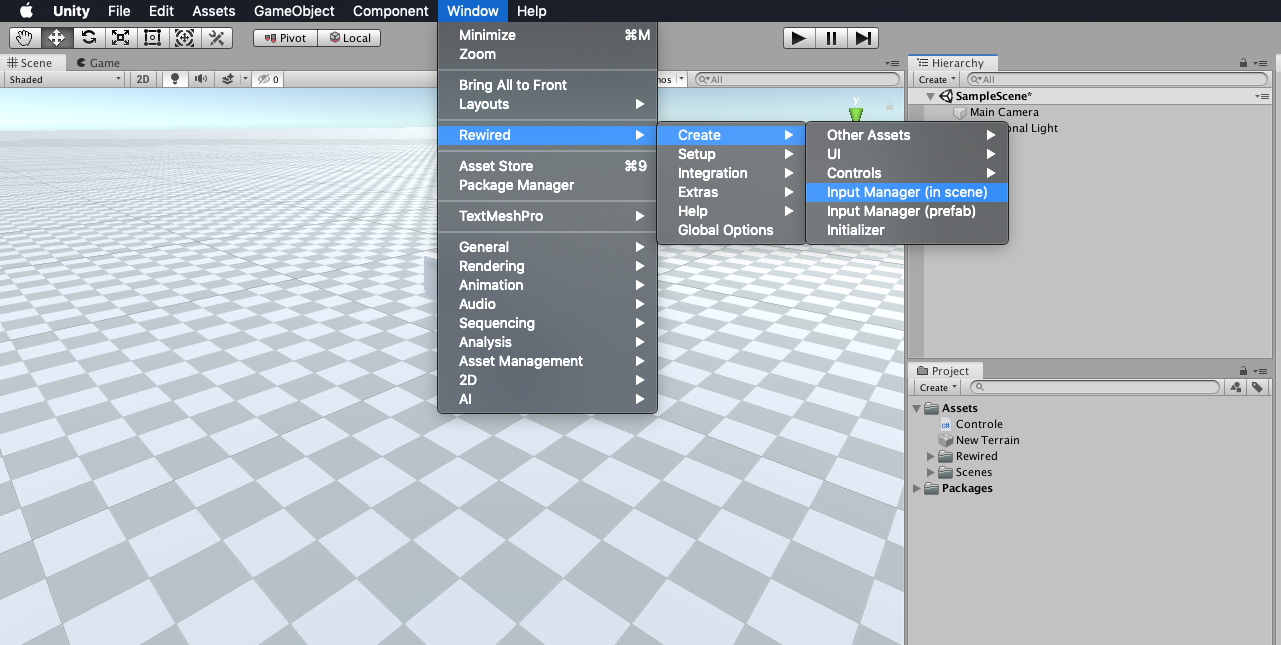This screenshot has height=645, width=1281.
Task: Toggle Pivot handle position button
Action: (286, 38)
